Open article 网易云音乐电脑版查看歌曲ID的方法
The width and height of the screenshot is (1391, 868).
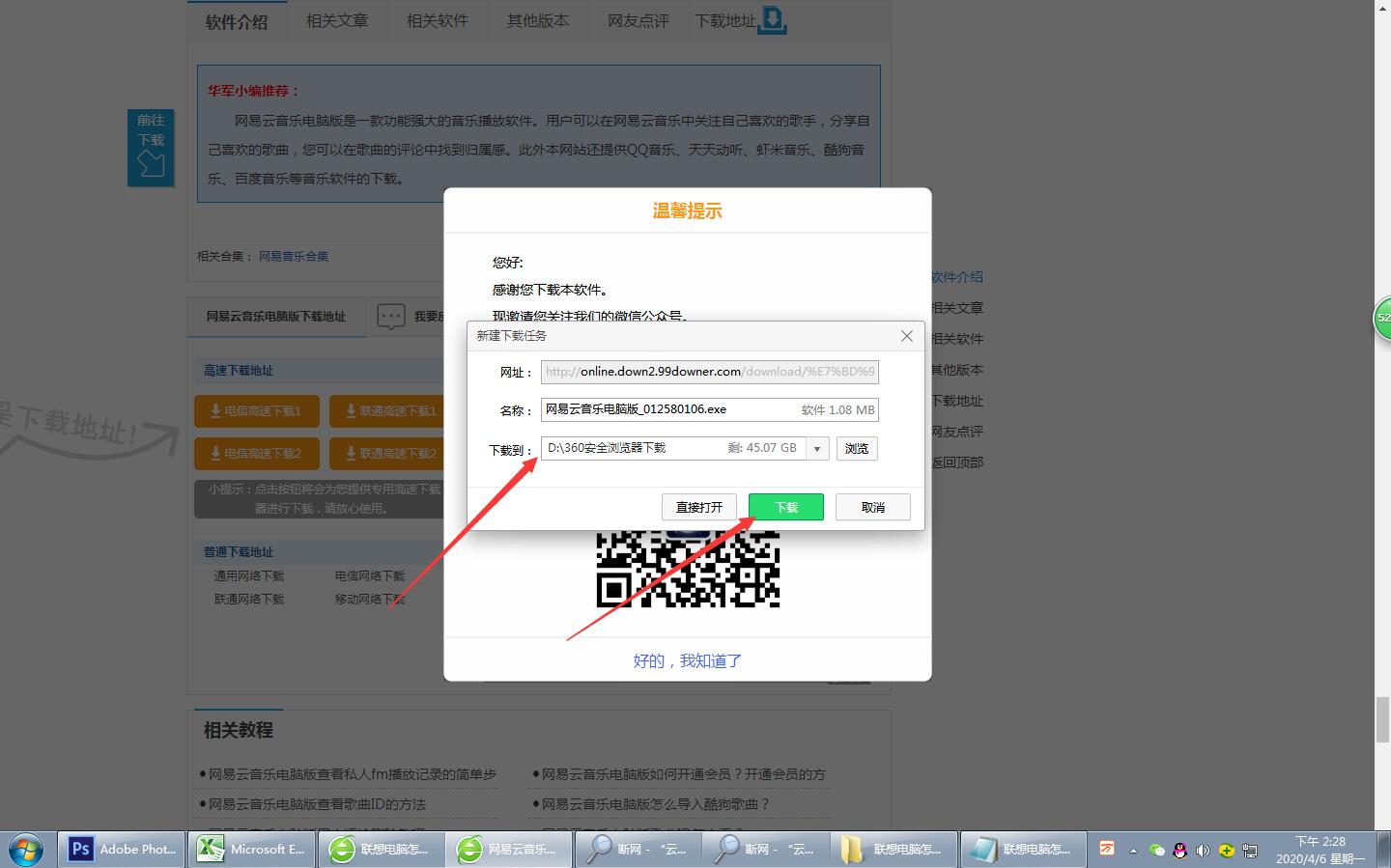click(x=317, y=804)
